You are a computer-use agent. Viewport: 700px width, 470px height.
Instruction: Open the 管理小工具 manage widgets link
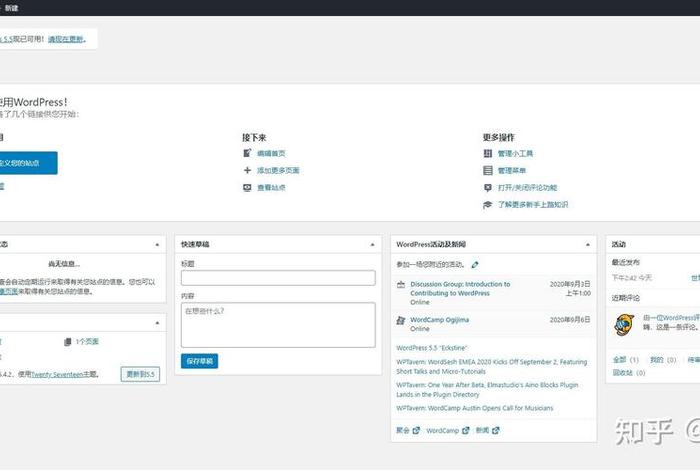click(515, 154)
